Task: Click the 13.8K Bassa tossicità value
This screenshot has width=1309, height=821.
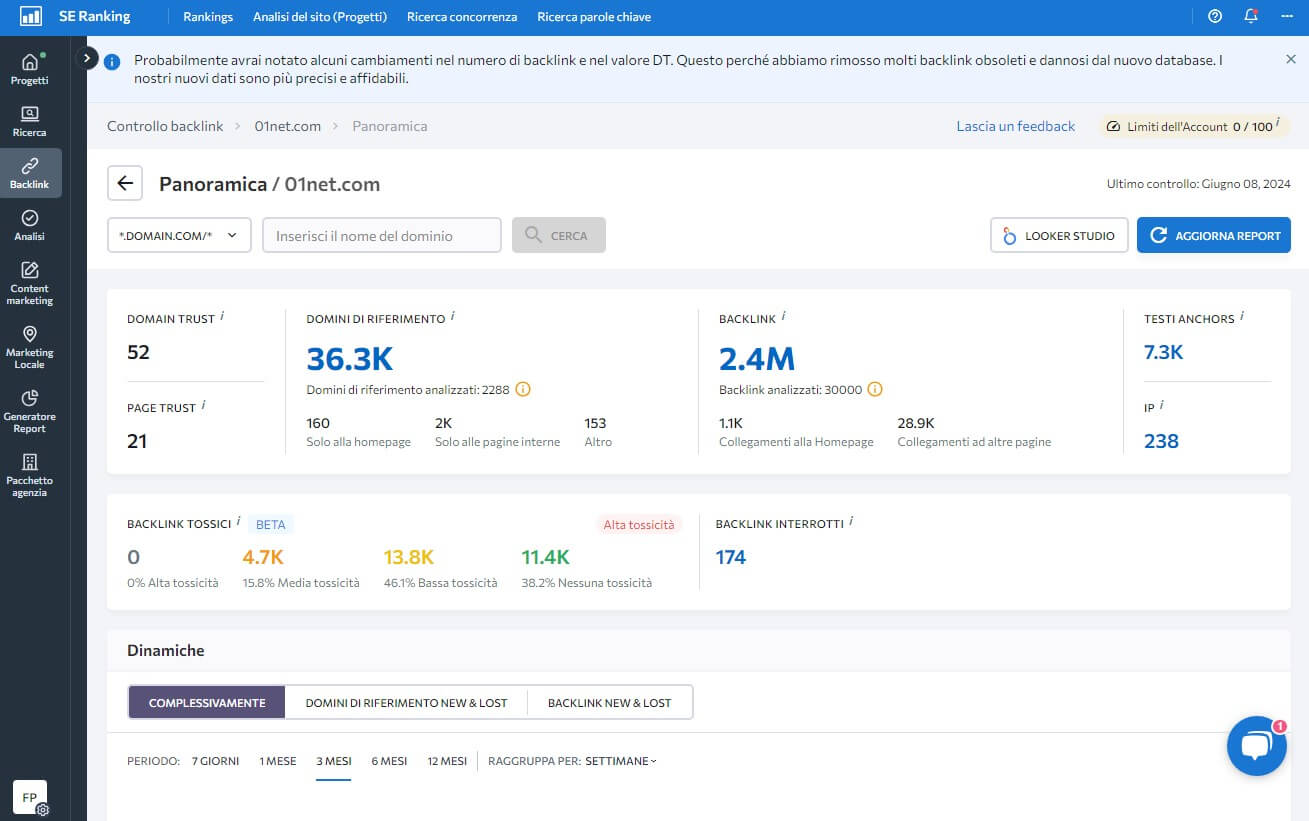Action: pos(409,557)
